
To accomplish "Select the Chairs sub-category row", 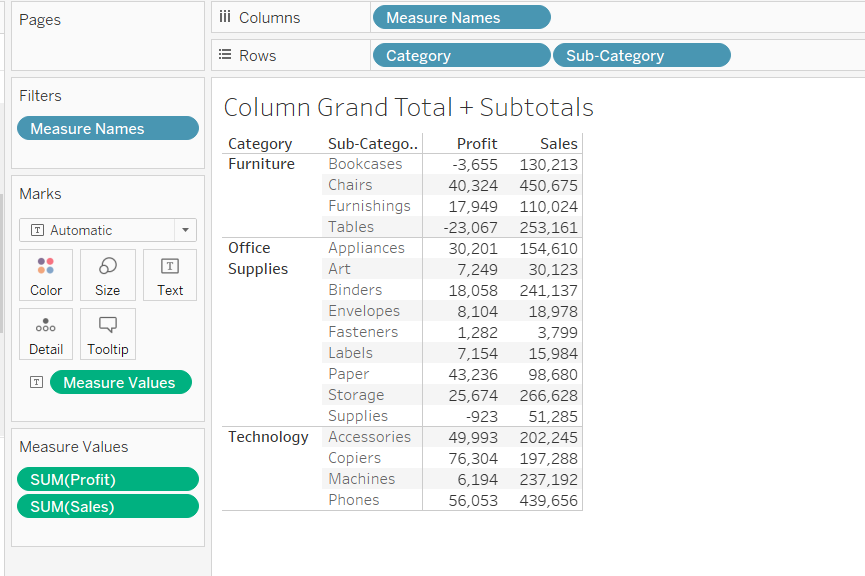I will 350,185.
